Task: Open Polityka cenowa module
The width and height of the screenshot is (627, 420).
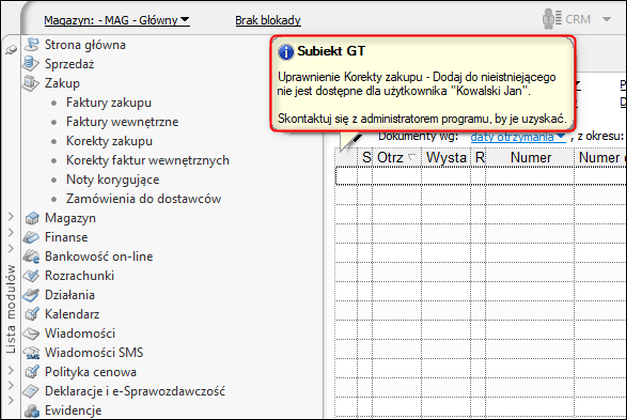Action: pos(90,372)
